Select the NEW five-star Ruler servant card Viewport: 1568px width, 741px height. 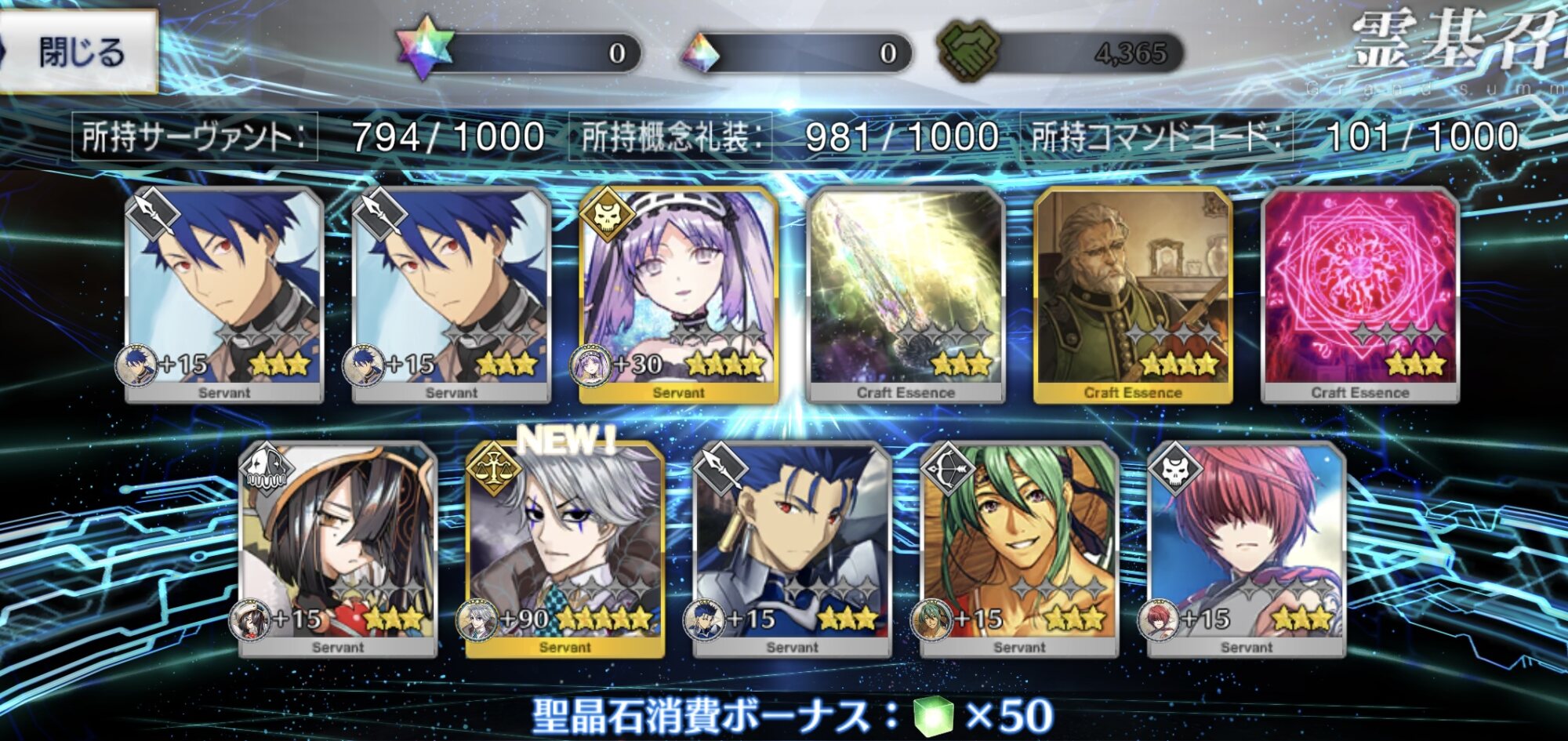click(x=564, y=549)
